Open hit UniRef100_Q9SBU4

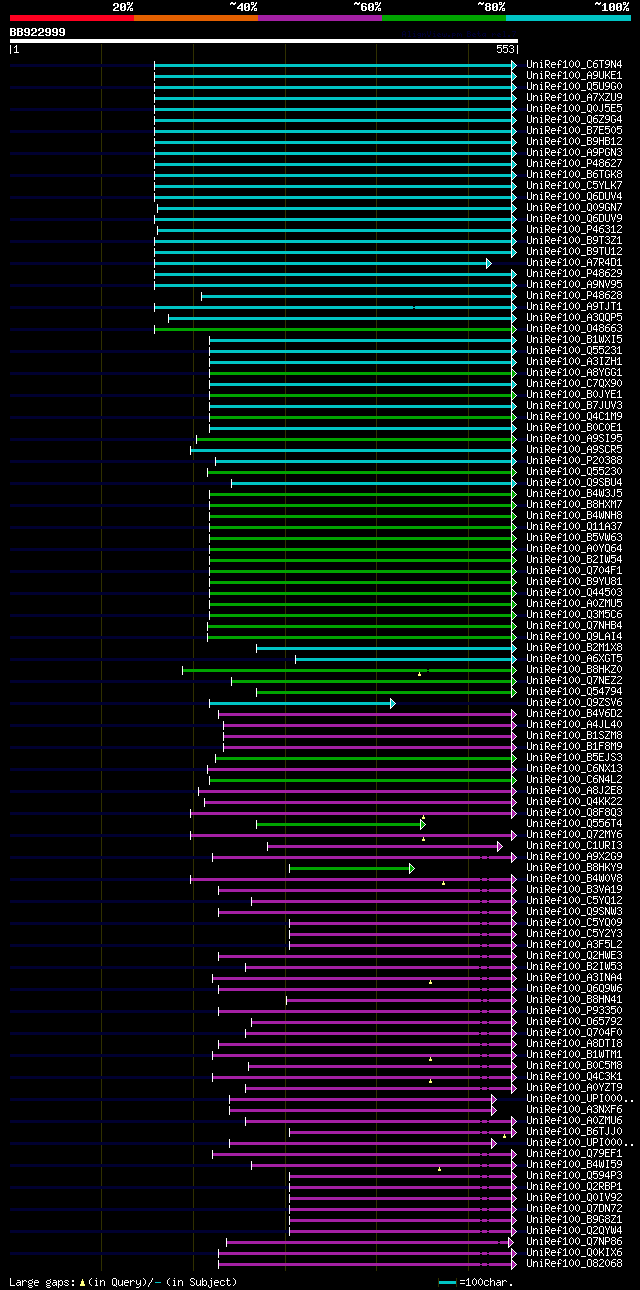[x=574, y=482]
